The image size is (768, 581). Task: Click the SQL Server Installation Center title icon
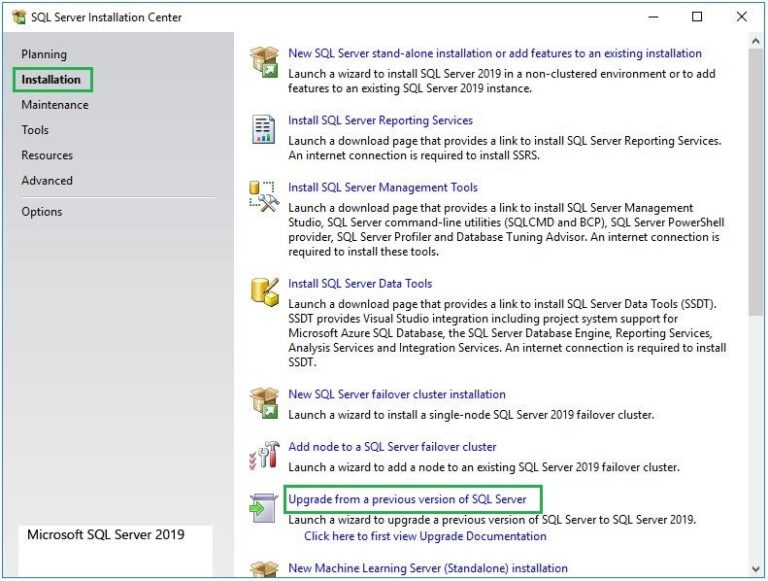(19, 17)
